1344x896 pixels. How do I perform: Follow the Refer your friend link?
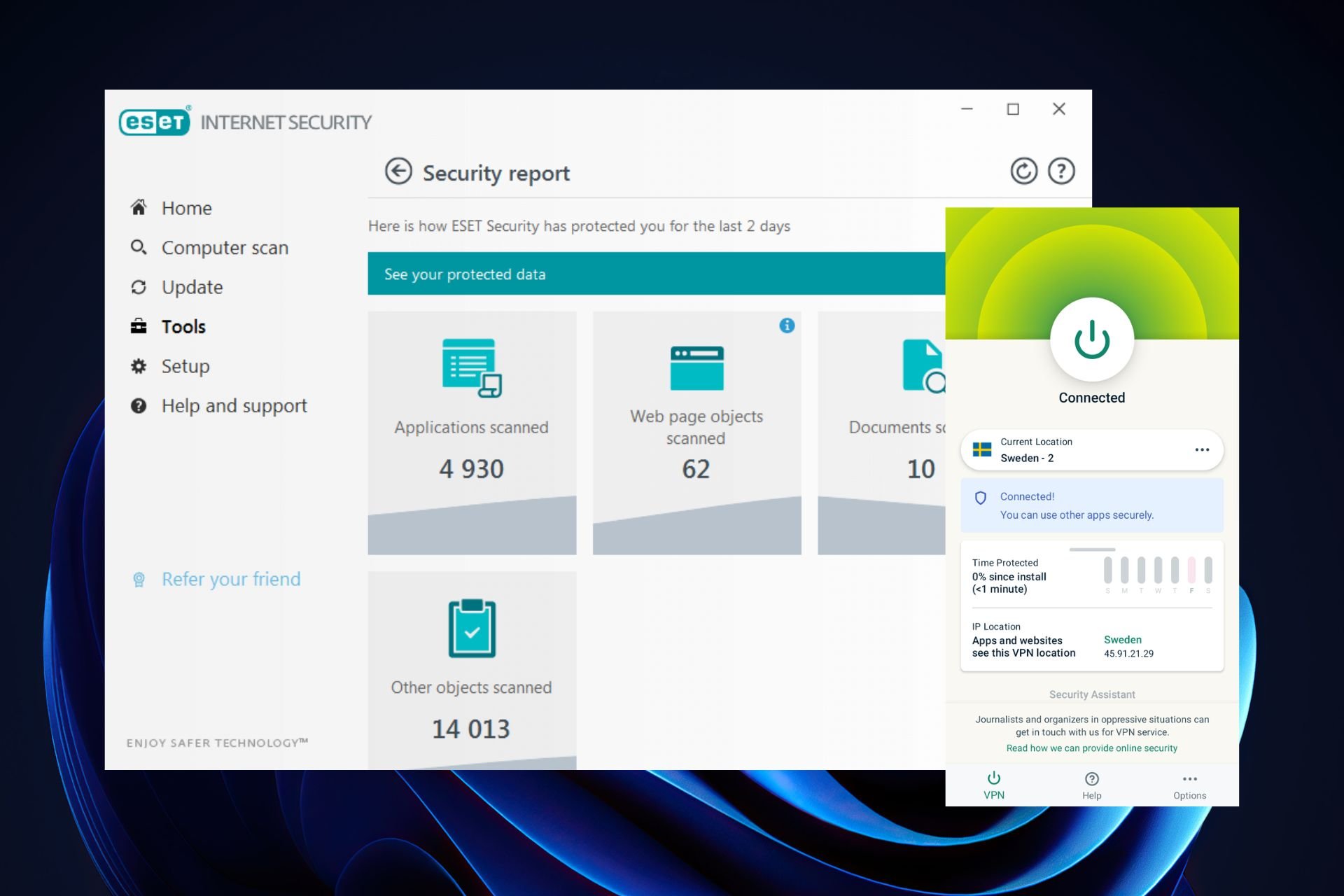231,580
